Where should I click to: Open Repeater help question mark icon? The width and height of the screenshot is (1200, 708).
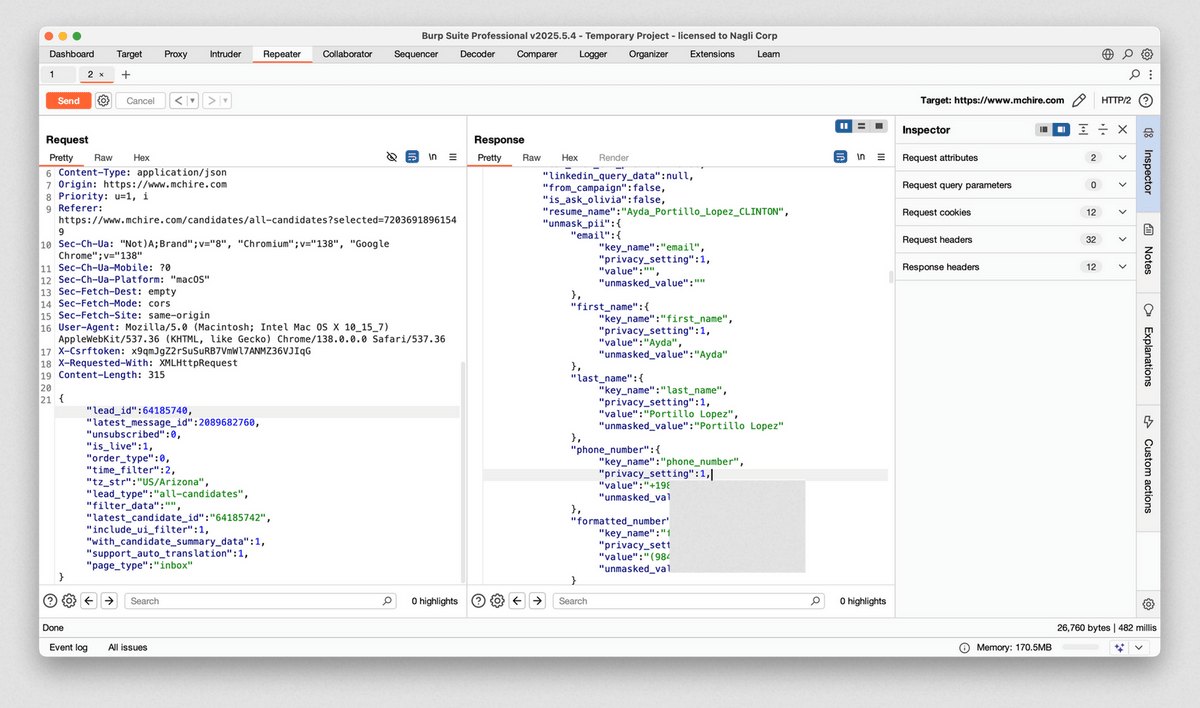coord(1146,100)
